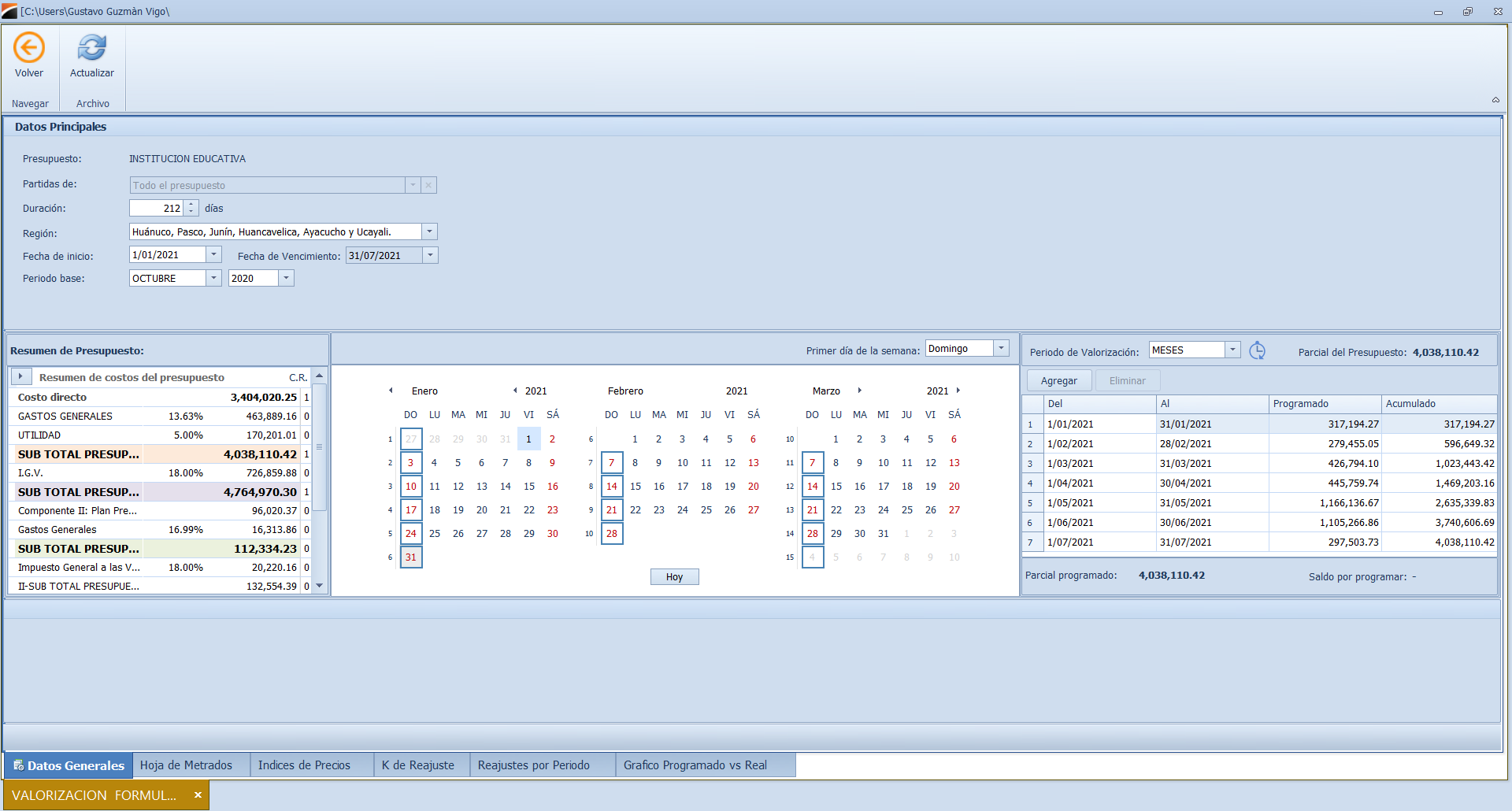Click the Hoy button under calendar
This screenshot has width=1512, height=811.
tap(674, 577)
